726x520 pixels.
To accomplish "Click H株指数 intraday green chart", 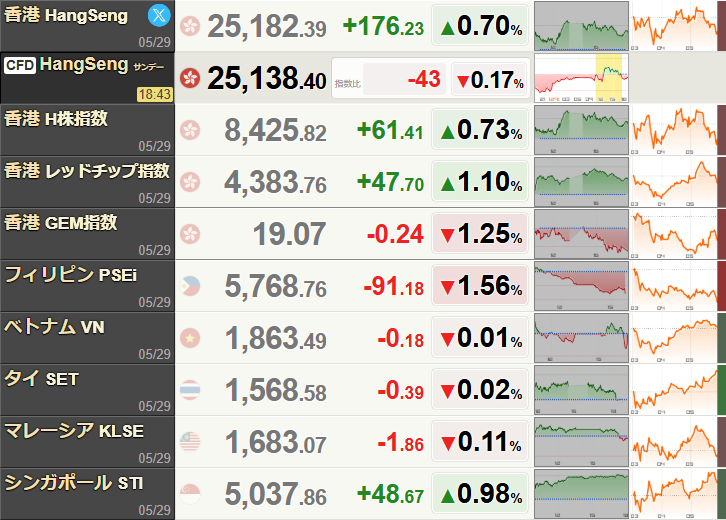I will click(x=582, y=130).
